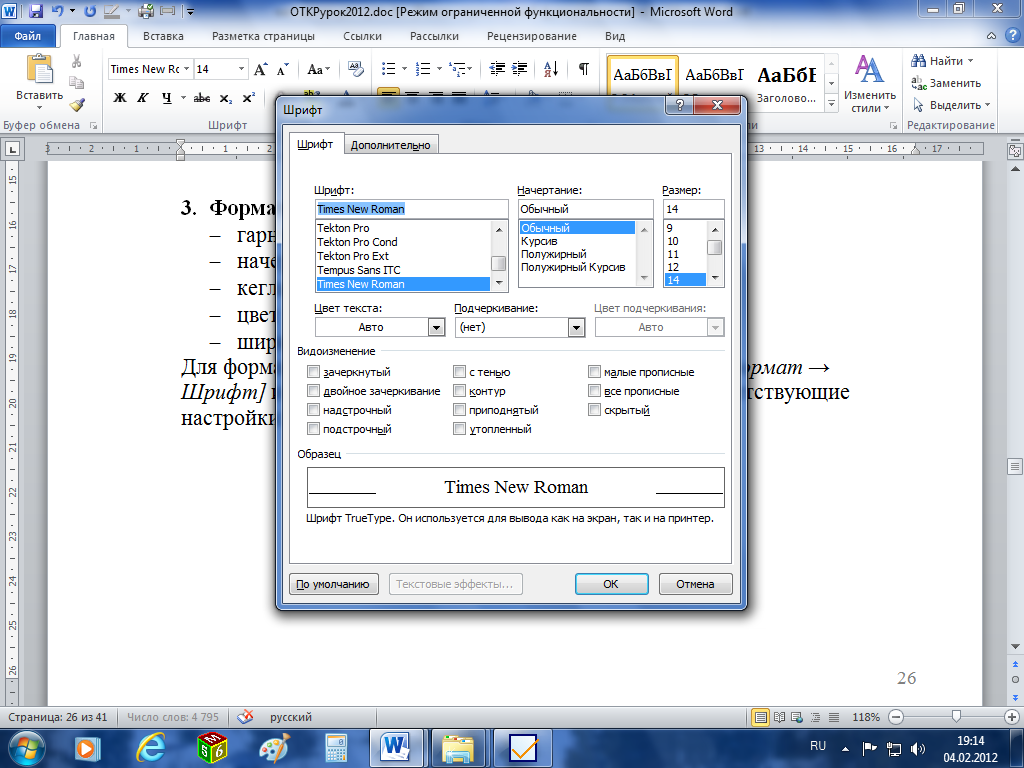
Task: Click the Save icon in quick access toolbar
Action: 36,11
